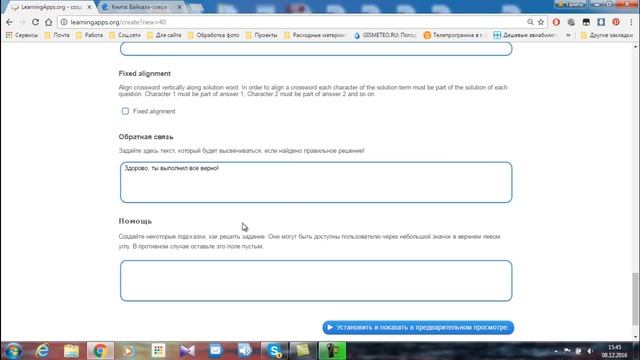Open the green screen recorder taskbar icon

point(332,351)
